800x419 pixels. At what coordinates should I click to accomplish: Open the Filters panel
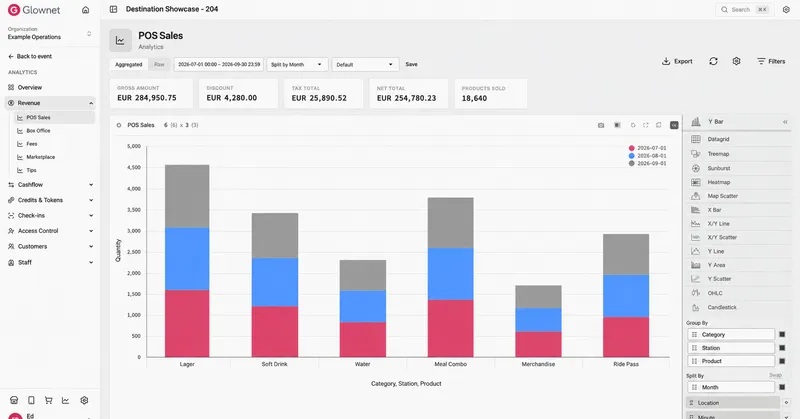pos(771,61)
